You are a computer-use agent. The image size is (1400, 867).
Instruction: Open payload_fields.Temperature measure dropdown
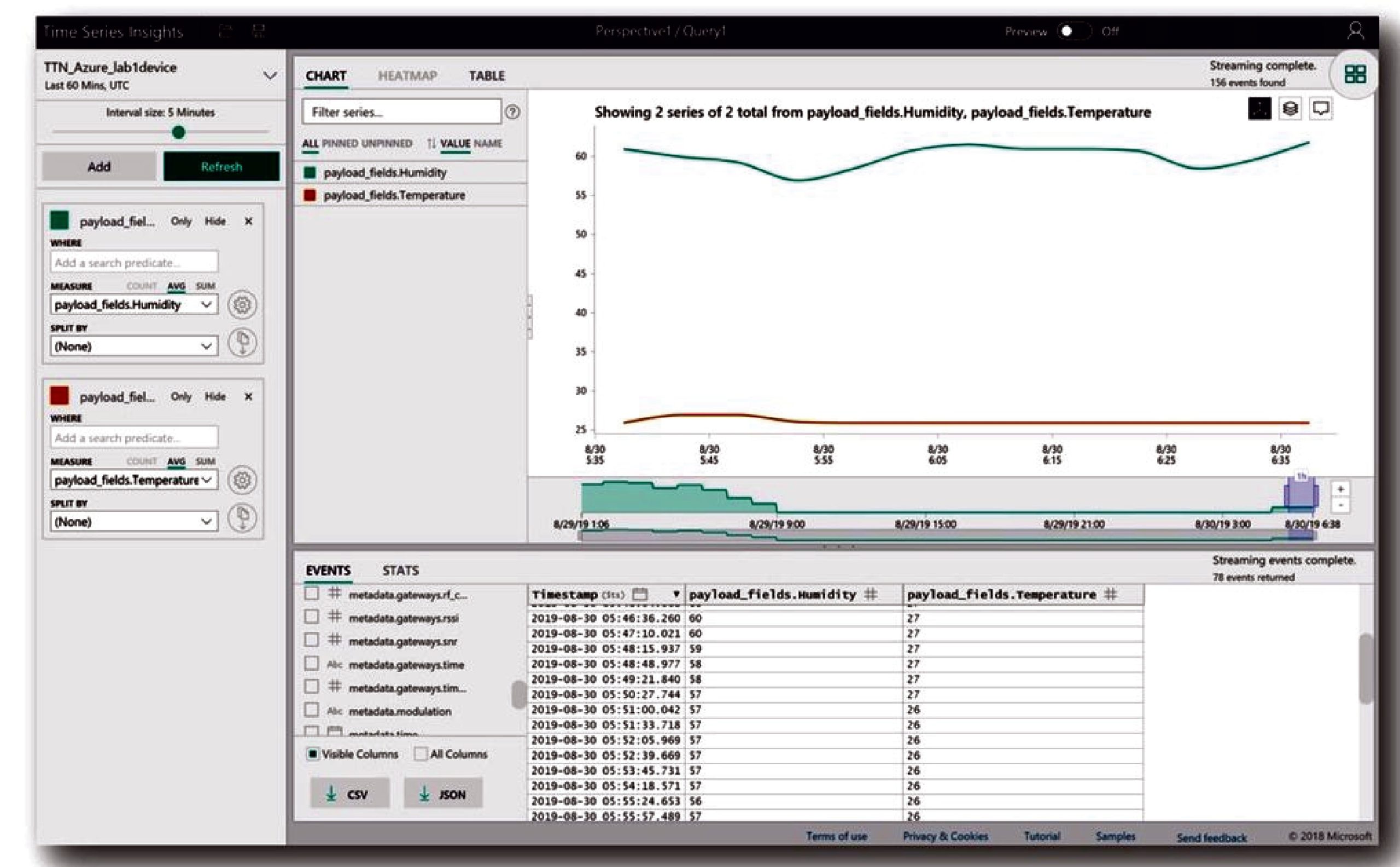click(x=133, y=480)
